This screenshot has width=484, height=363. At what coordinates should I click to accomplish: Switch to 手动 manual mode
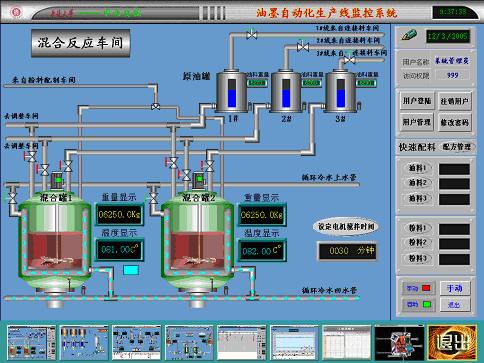coord(455,288)
